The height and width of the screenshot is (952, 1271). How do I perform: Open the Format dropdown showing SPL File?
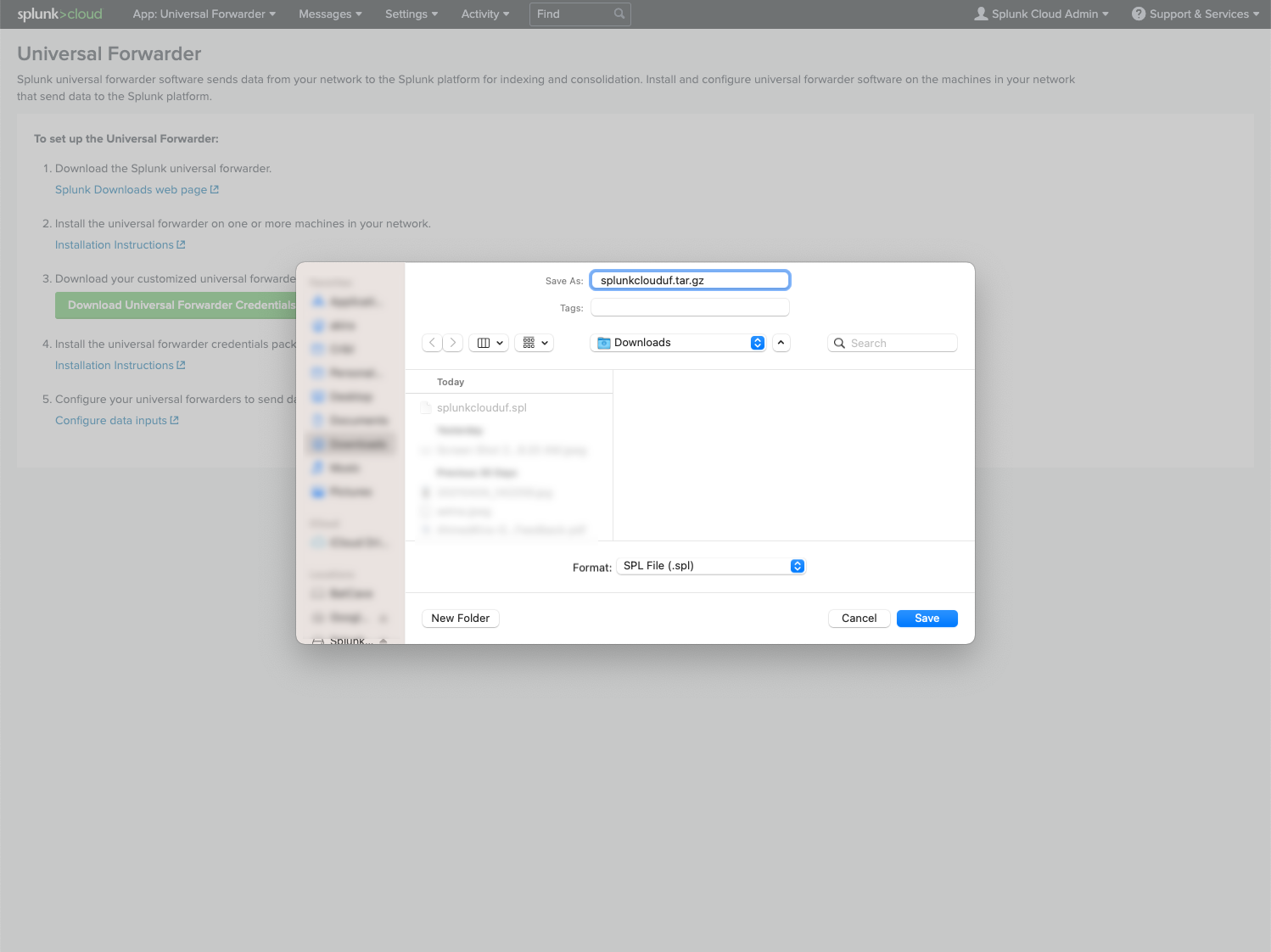pyautogui.click(x=711, y=565)
